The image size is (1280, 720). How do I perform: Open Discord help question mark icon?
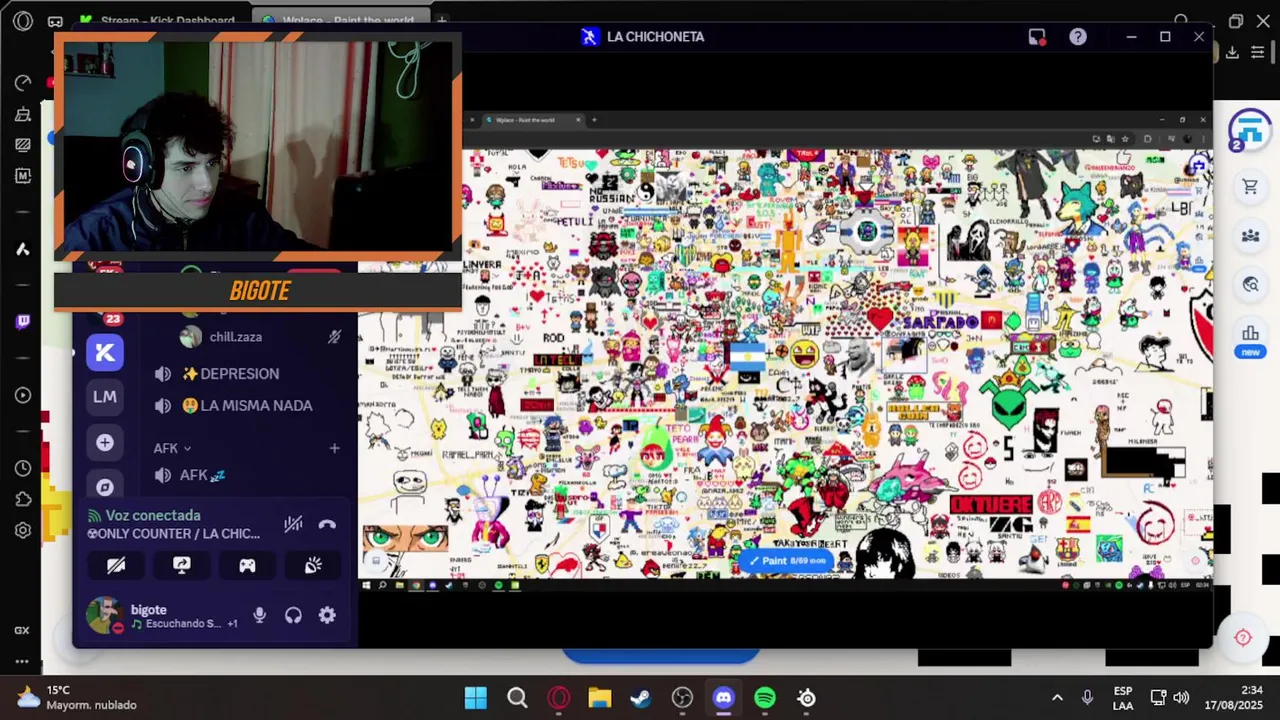1078,37
